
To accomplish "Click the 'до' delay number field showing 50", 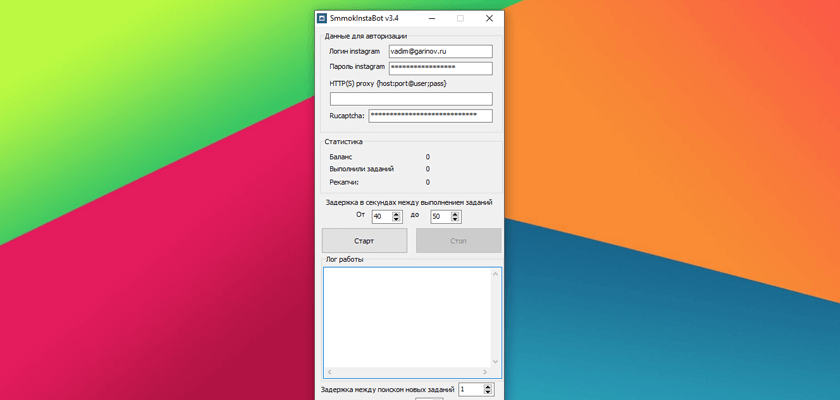I will tap(441, 217).
